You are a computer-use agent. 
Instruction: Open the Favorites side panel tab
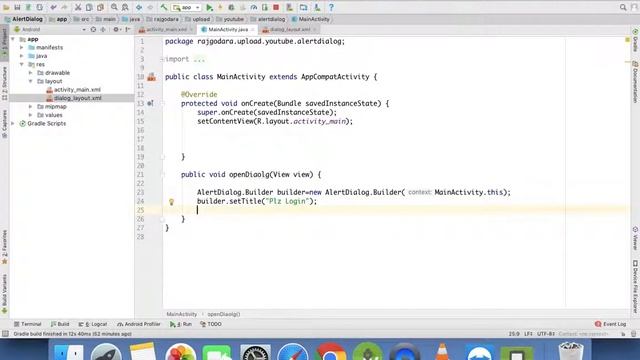(x=4, y=247)
